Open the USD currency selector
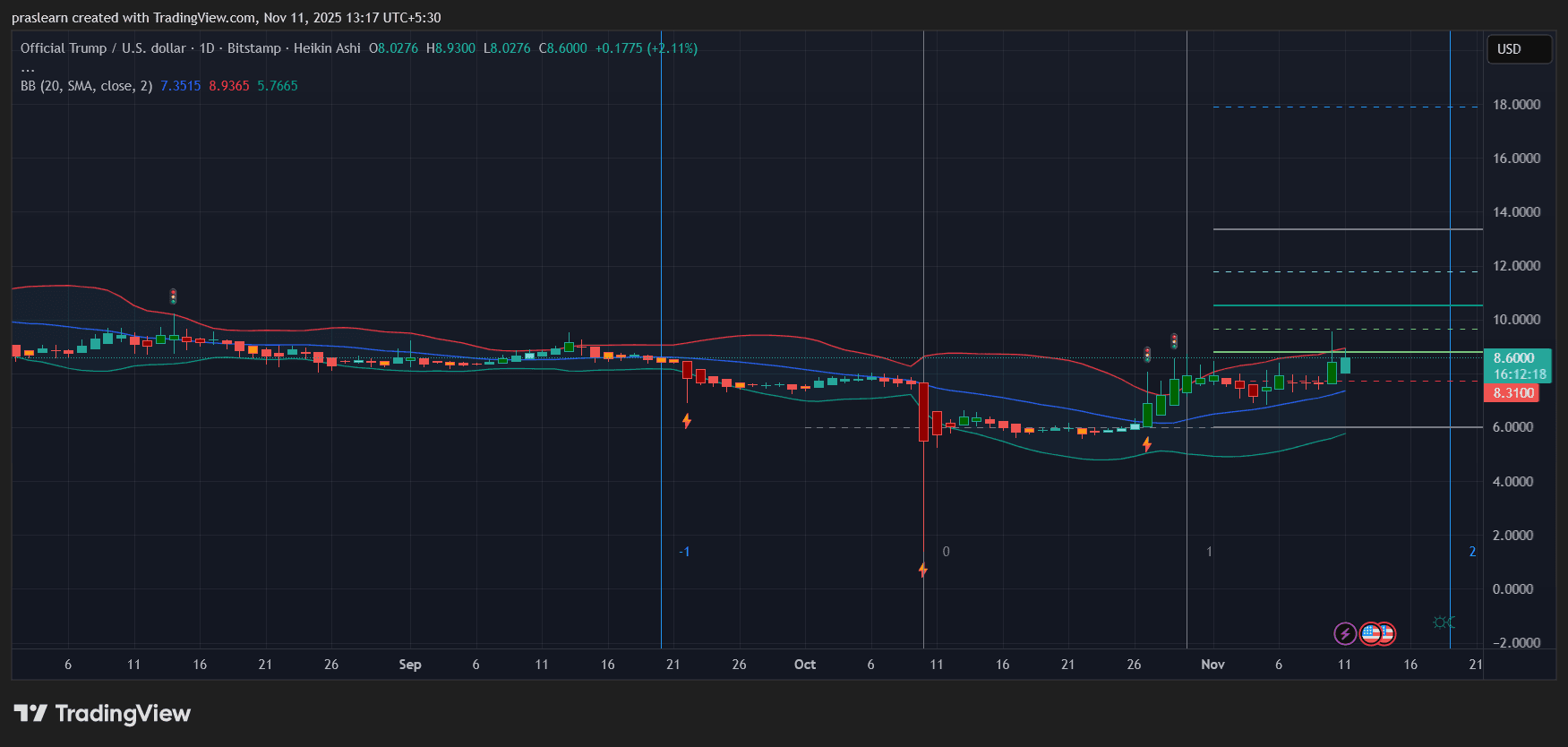The image size is (1568, 747). (x=1518, y=49)
